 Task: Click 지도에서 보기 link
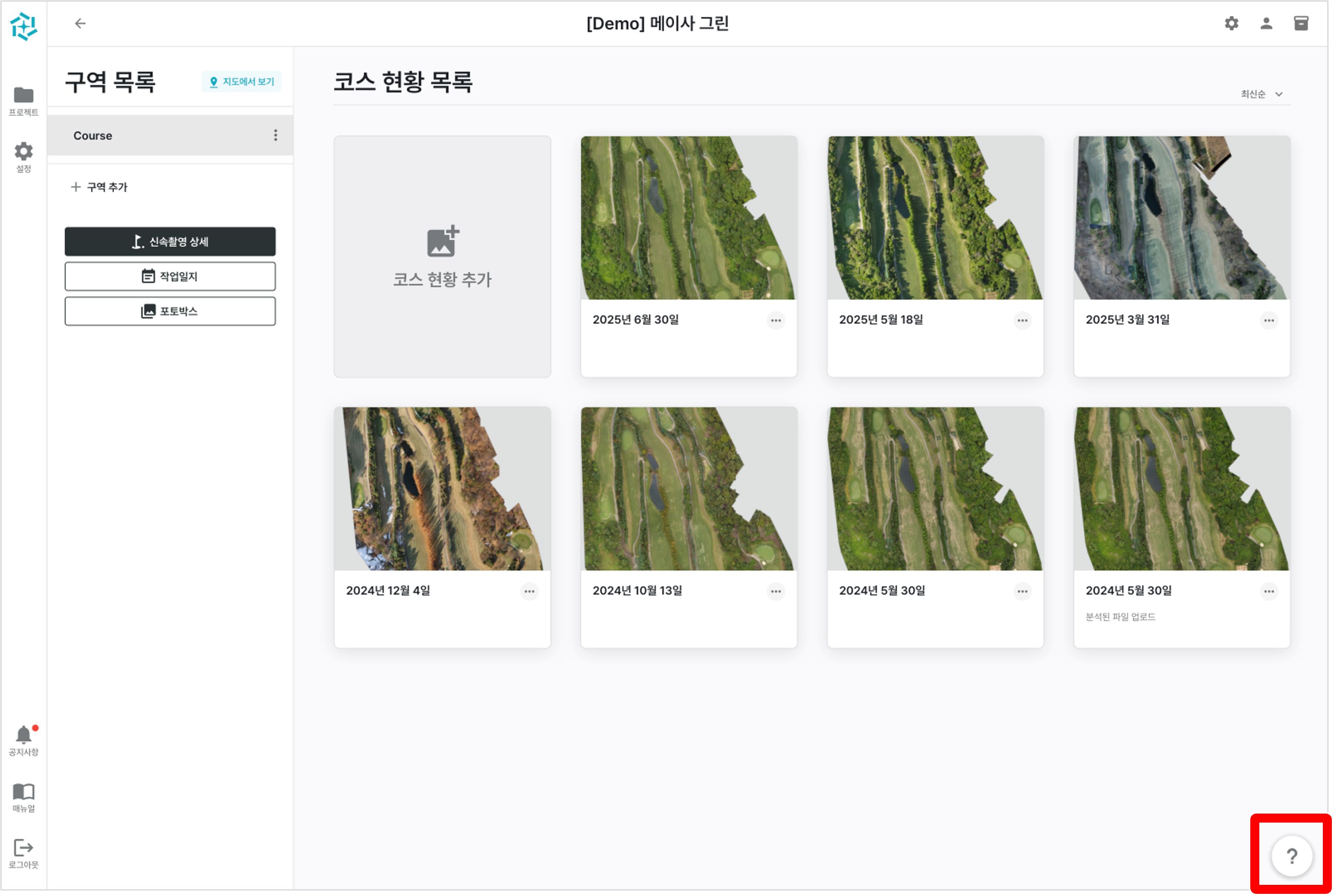tap(242, 82)
